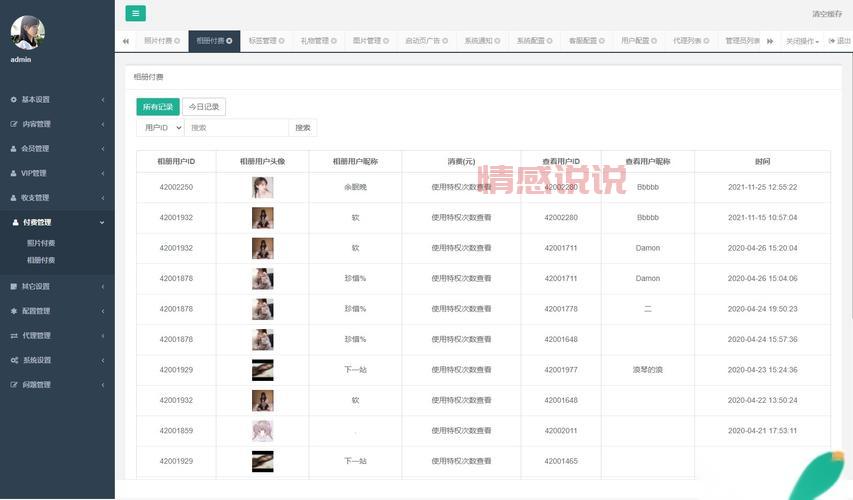This screenshot has width=853, height=500.
Task: Open avatar thumbnail in the 2020-04-23 15:24:36 row
Action: pyautogui.click(x=263, y=370)
